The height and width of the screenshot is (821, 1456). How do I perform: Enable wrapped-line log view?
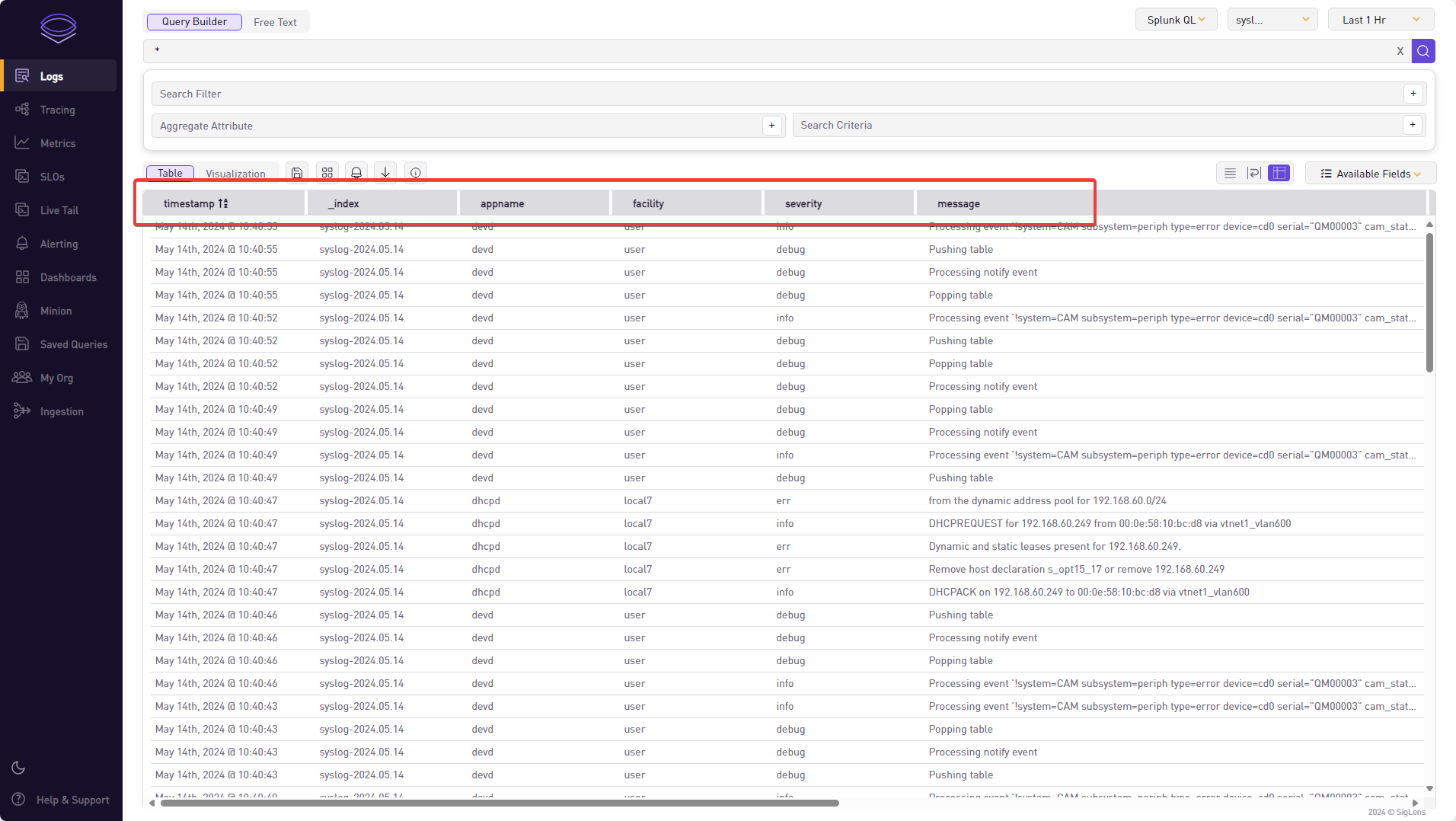click(1254, 174)
